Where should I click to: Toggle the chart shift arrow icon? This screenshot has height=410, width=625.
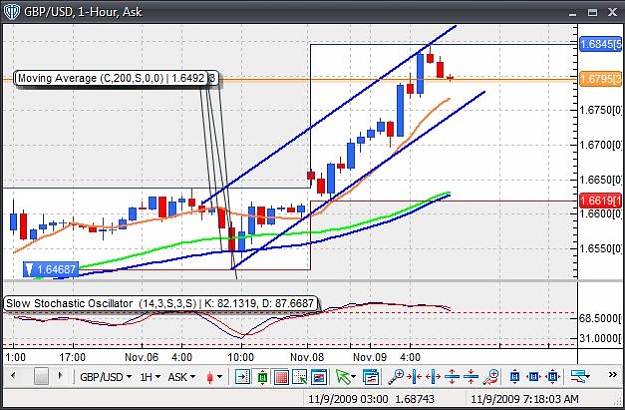click(243, 377)
